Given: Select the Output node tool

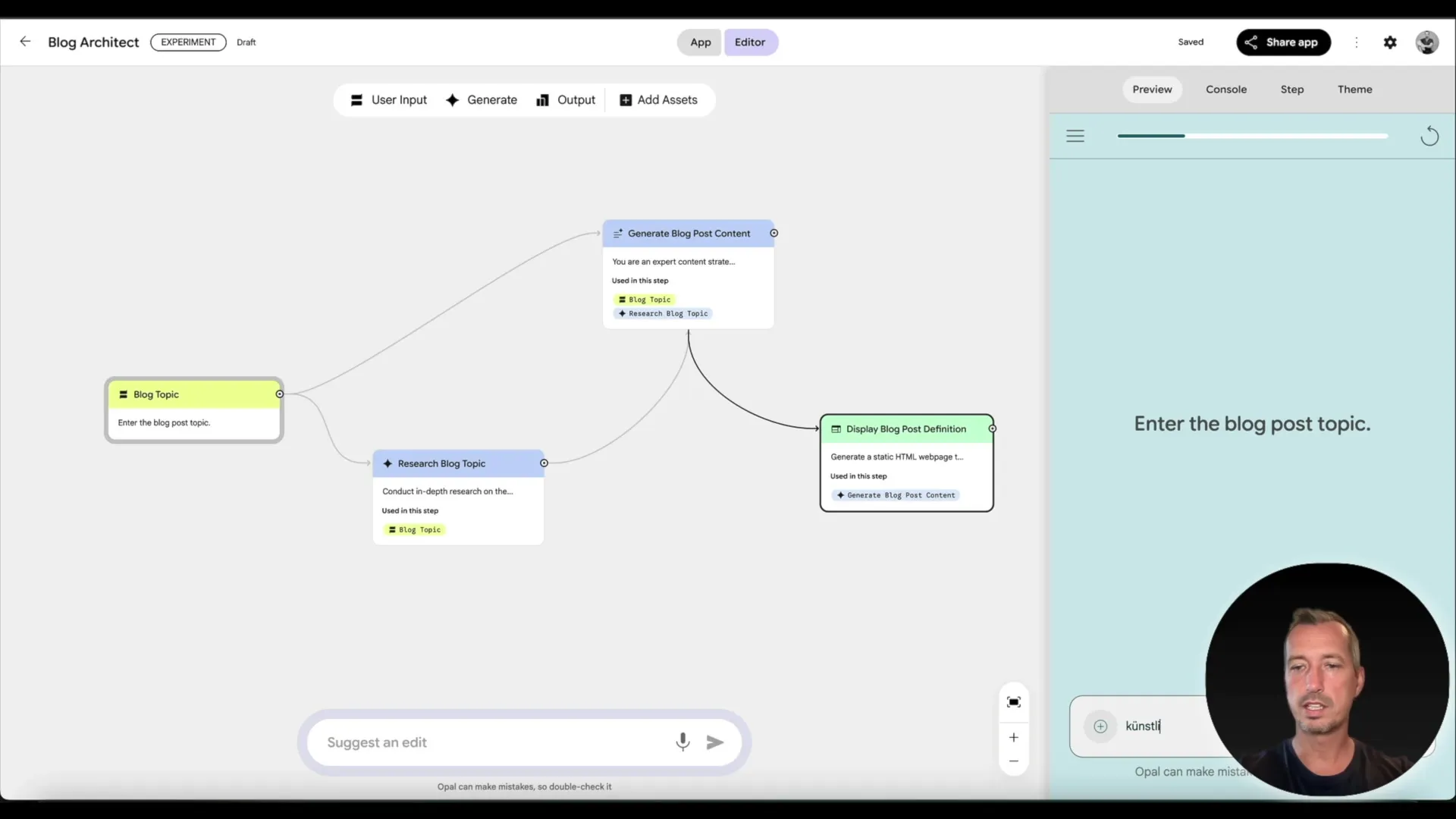Looking at the screenshot, I should coord(566,99).
